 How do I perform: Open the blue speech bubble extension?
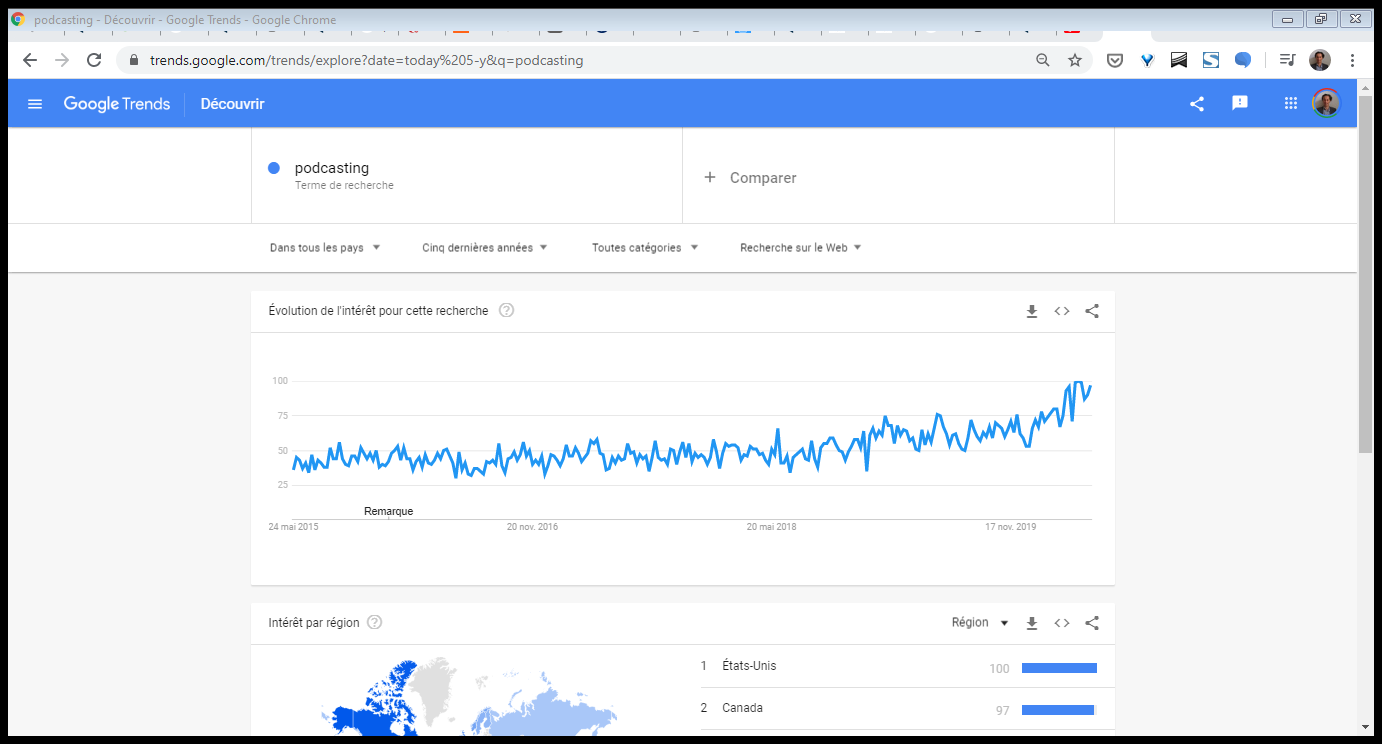click(x=1243, y=60)
